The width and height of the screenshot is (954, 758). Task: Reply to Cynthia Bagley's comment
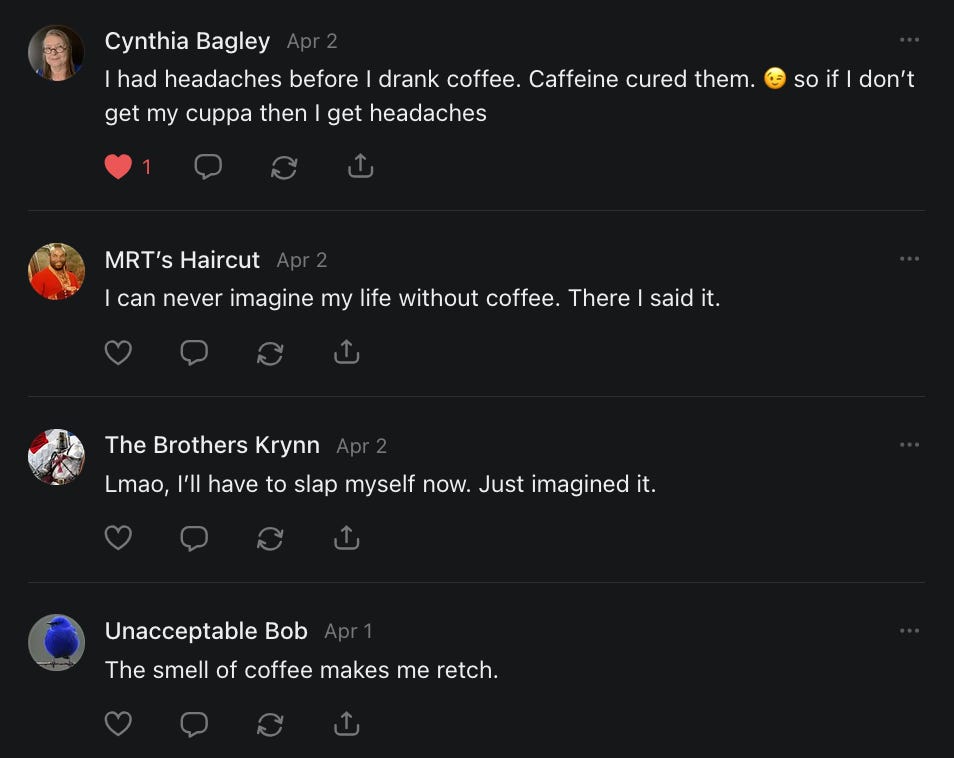pos(208,167)
